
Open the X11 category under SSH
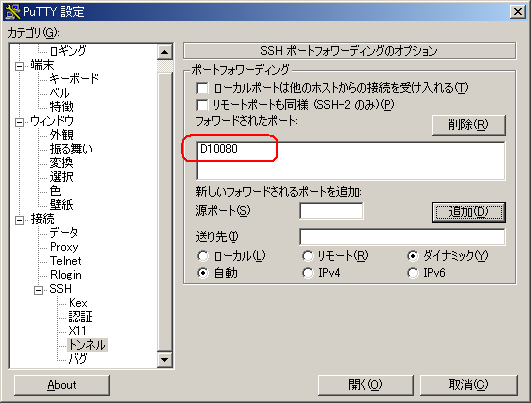point(77,331)
